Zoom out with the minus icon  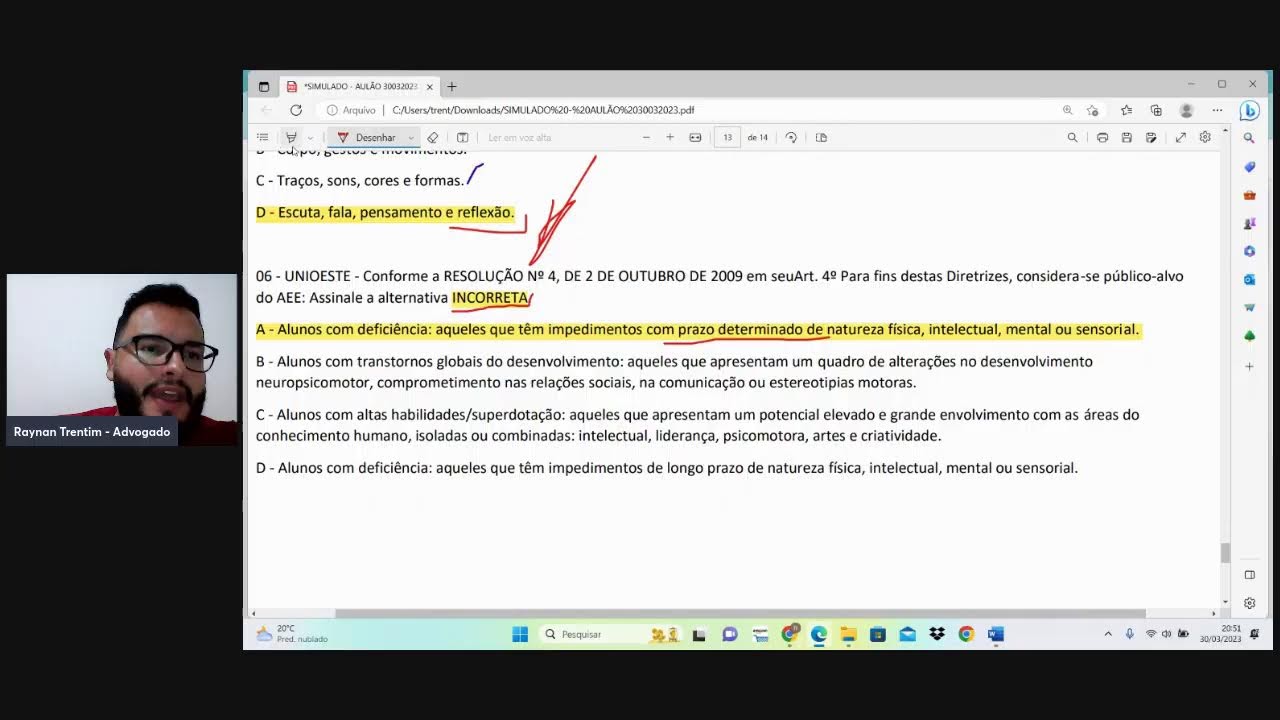(646, 137)
